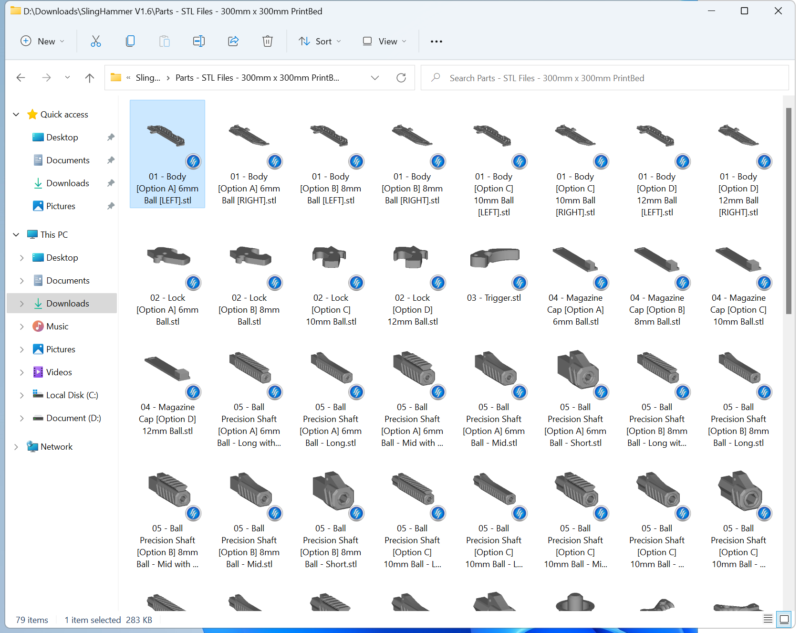The height and width of the screenshot is (633, 800).
Task: Refresh the current folder
Action: [x=401, y=78]
